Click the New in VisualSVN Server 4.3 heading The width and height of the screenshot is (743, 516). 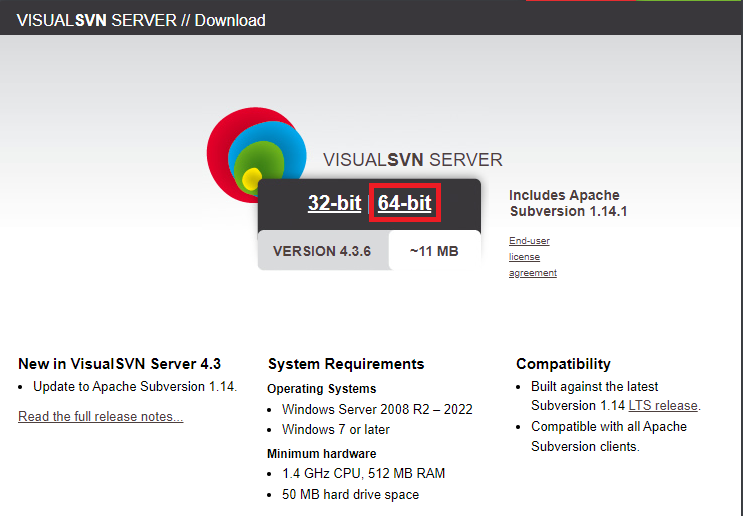[x=119, y=364]
